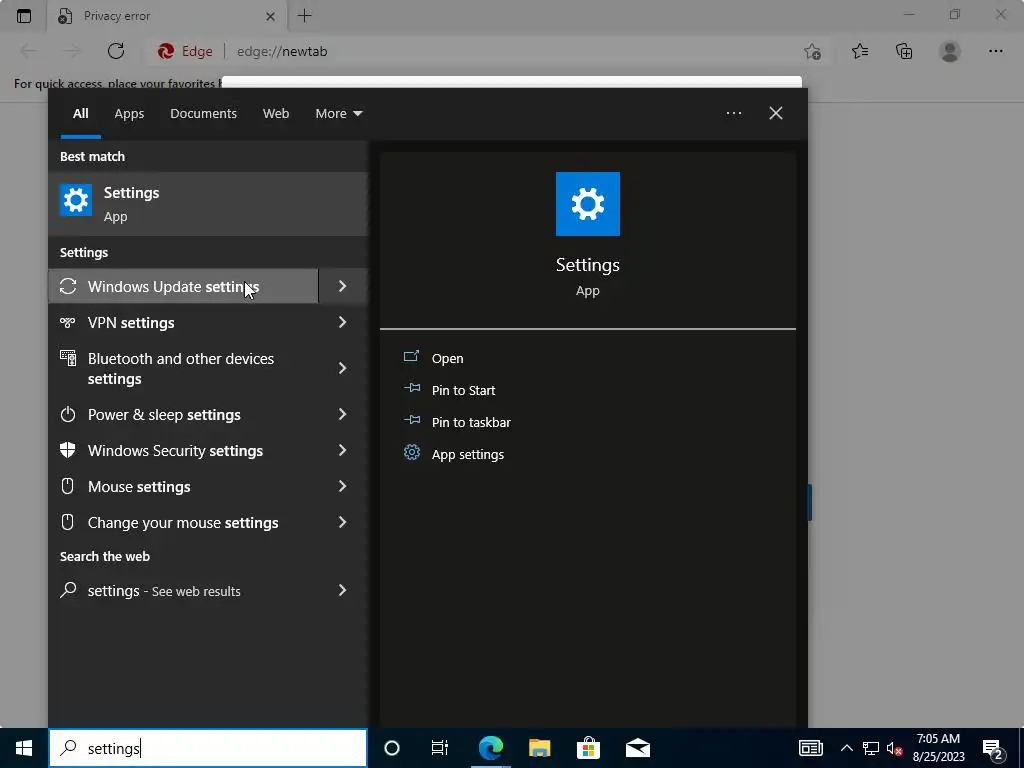Open the notification action center

pos(993,748)
